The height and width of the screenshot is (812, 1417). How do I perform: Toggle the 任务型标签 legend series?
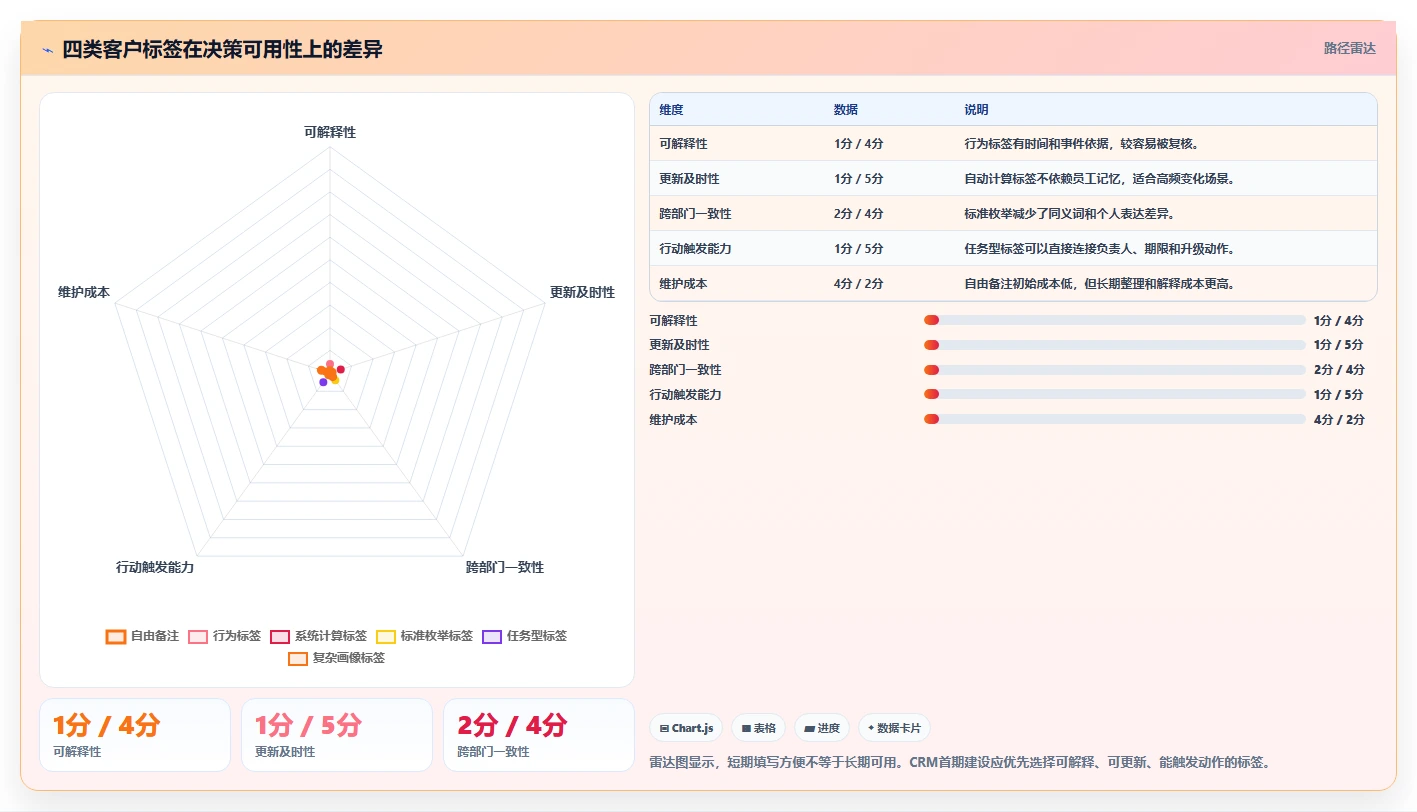click(525, 636)
